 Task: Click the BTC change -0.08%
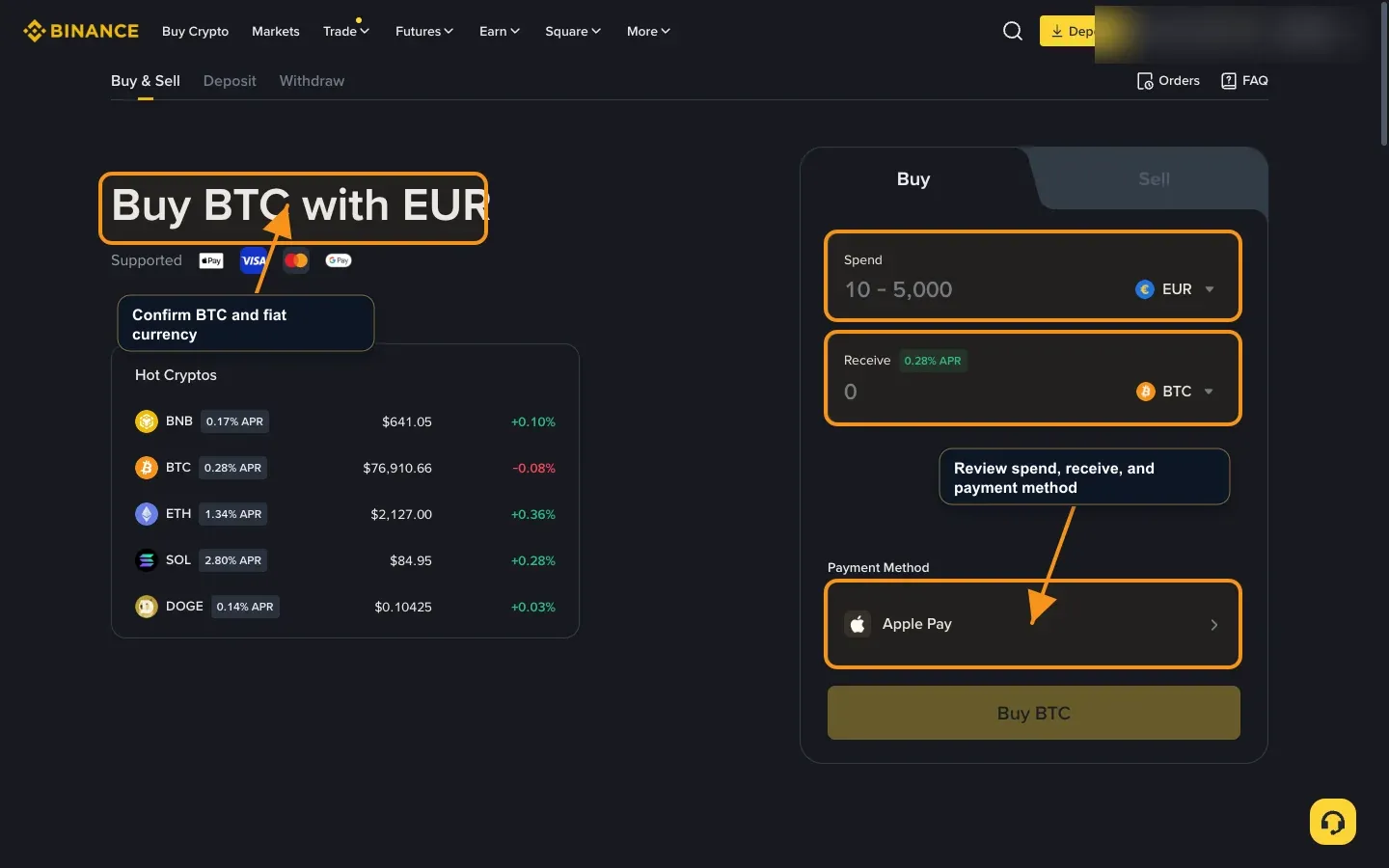click(534, 468)
